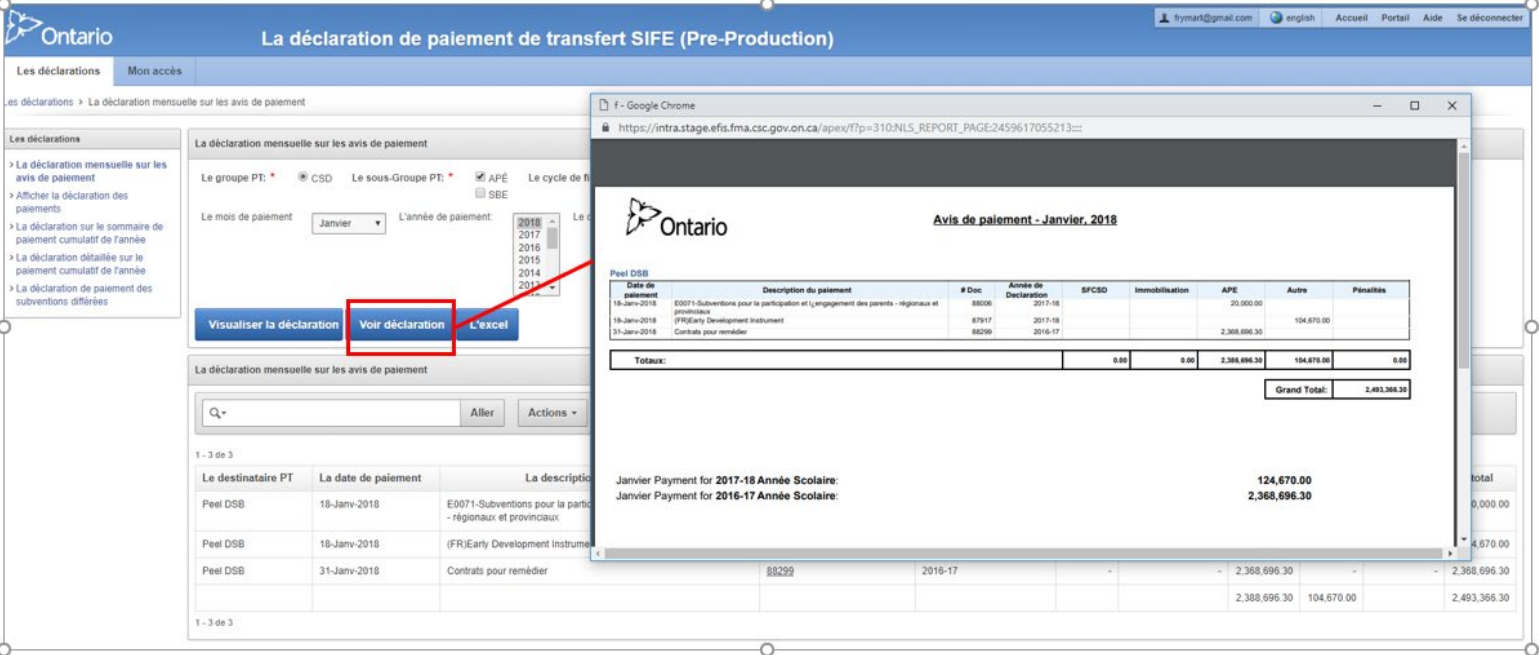Click the padlock icon in popup address bar

pyautogui.click(x=604, y=128)
